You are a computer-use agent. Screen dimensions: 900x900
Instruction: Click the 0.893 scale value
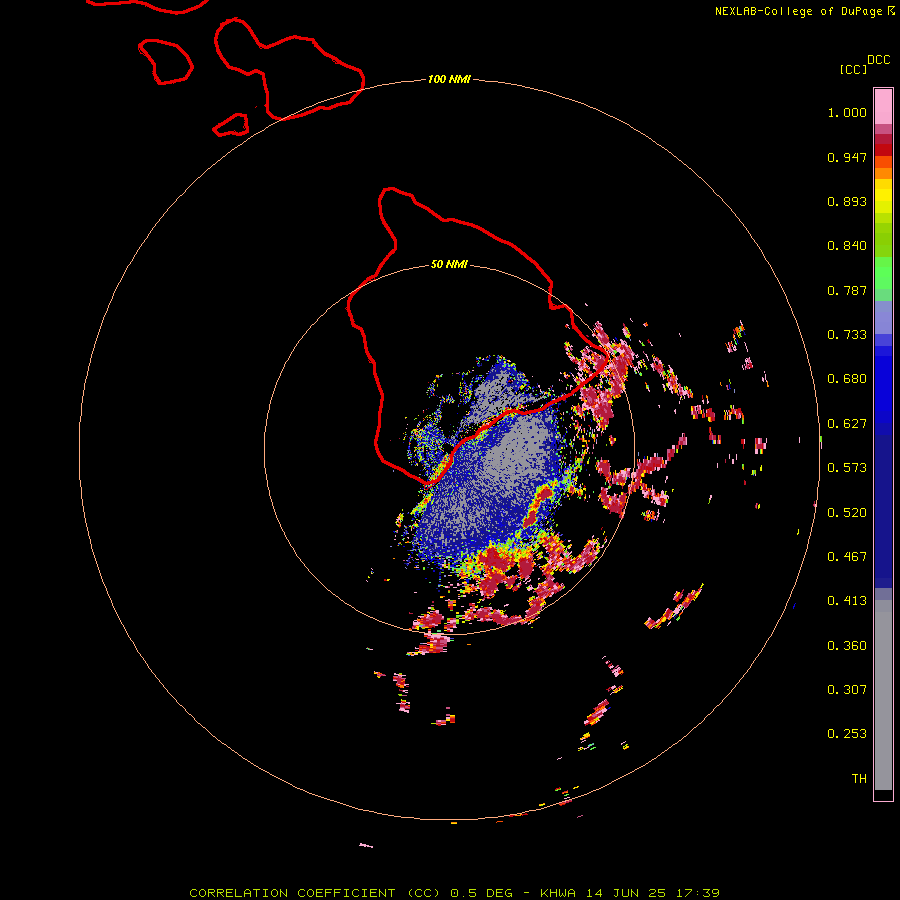pos(847,201)
